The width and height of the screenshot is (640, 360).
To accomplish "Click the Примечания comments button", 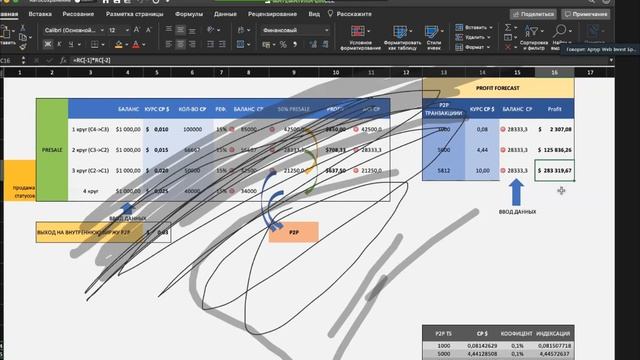I will click(x=586, y=14).
